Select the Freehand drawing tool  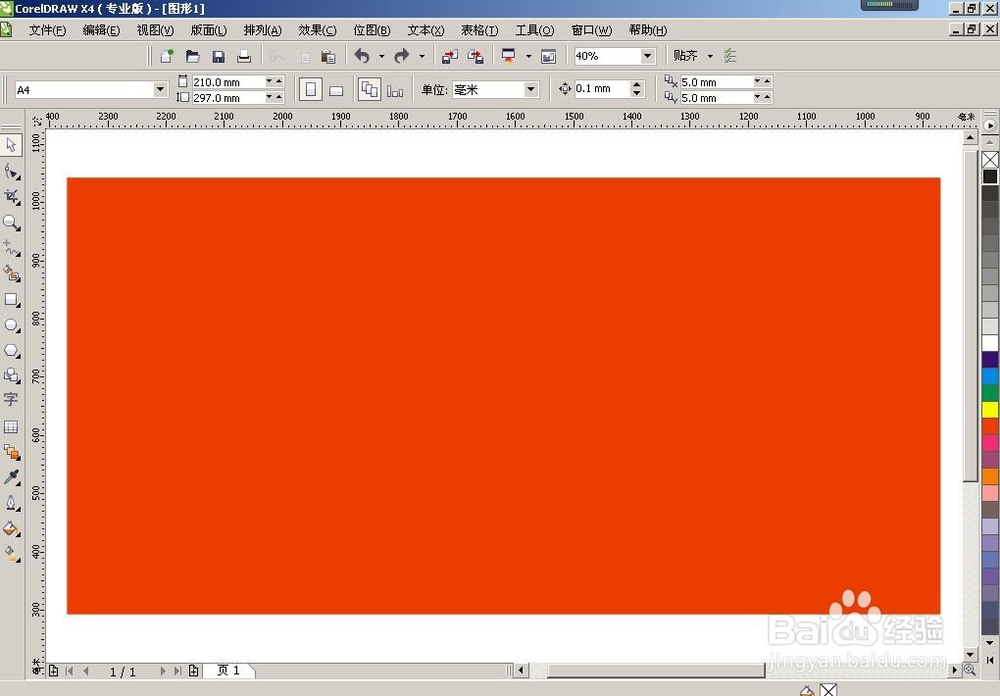point(11,248)
